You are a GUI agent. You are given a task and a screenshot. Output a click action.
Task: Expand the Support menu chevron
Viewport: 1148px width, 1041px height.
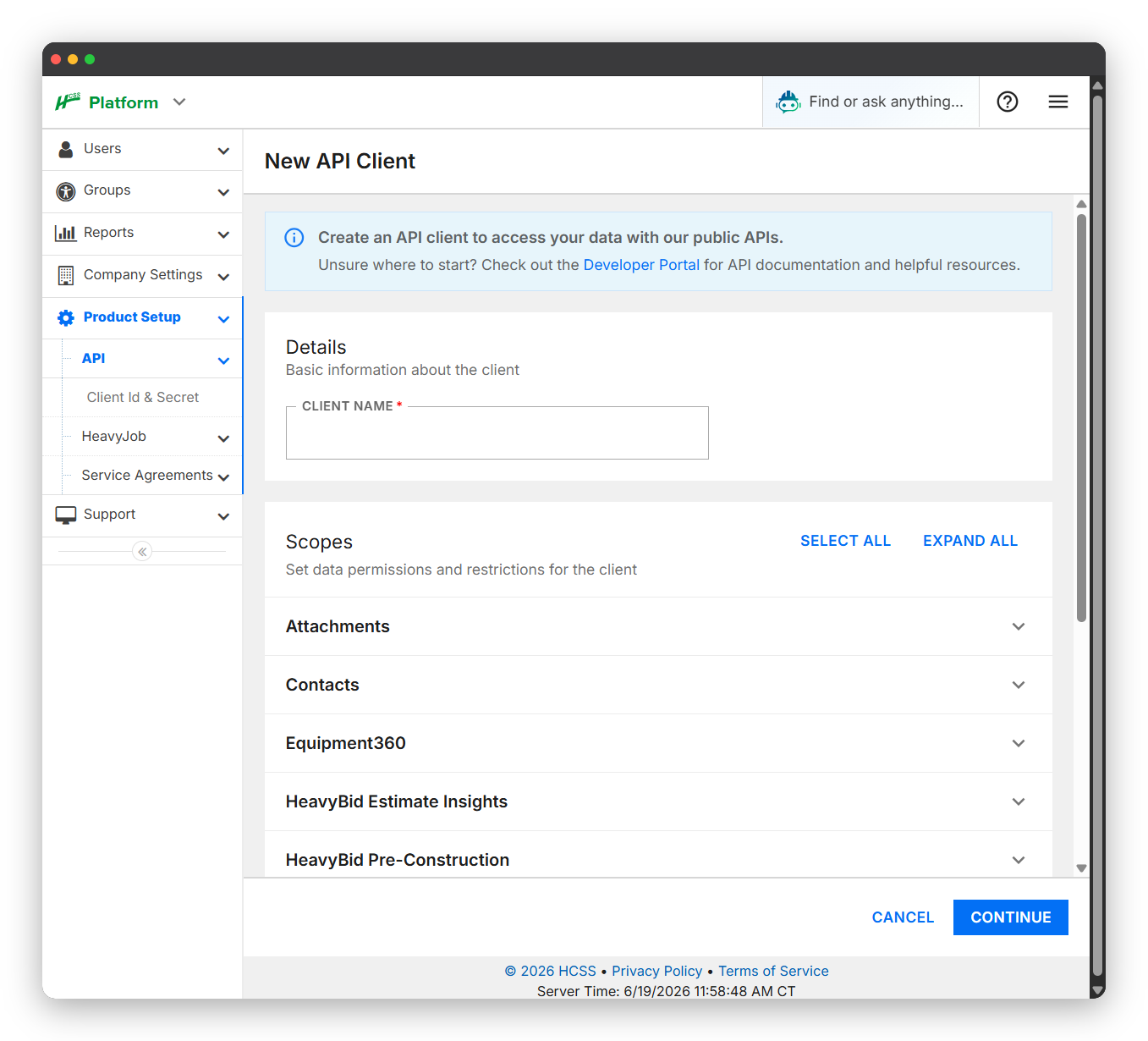tap(223, 516)
